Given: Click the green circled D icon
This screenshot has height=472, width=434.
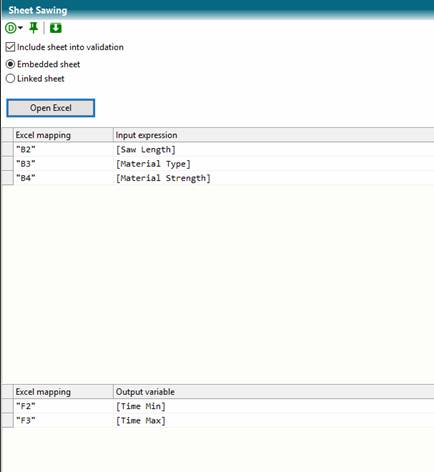Looking at the screenshot, I should 10,28.
